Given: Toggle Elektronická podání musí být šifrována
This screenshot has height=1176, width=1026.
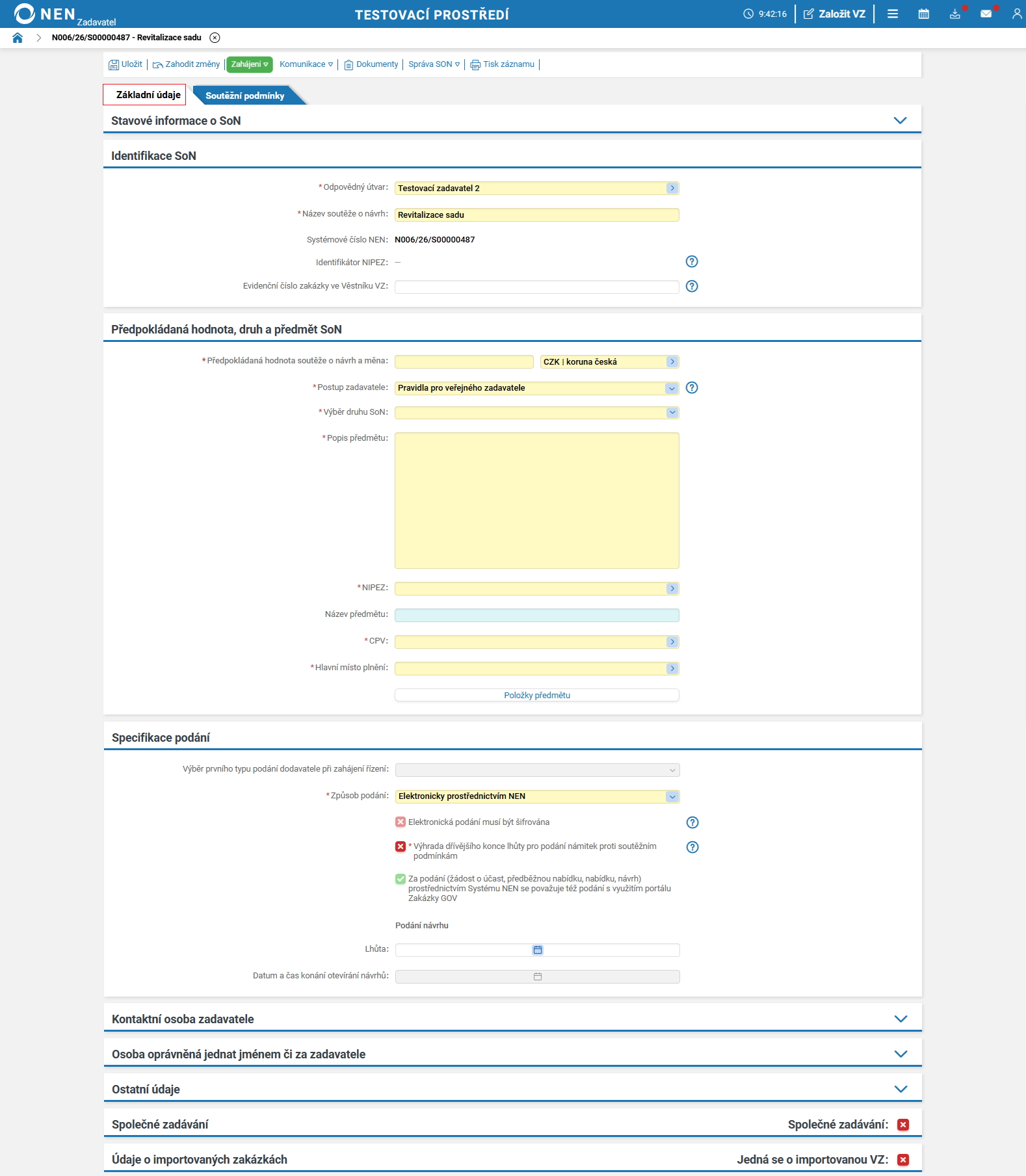Looking at the screenshot, I should click(x=401, y=822).
